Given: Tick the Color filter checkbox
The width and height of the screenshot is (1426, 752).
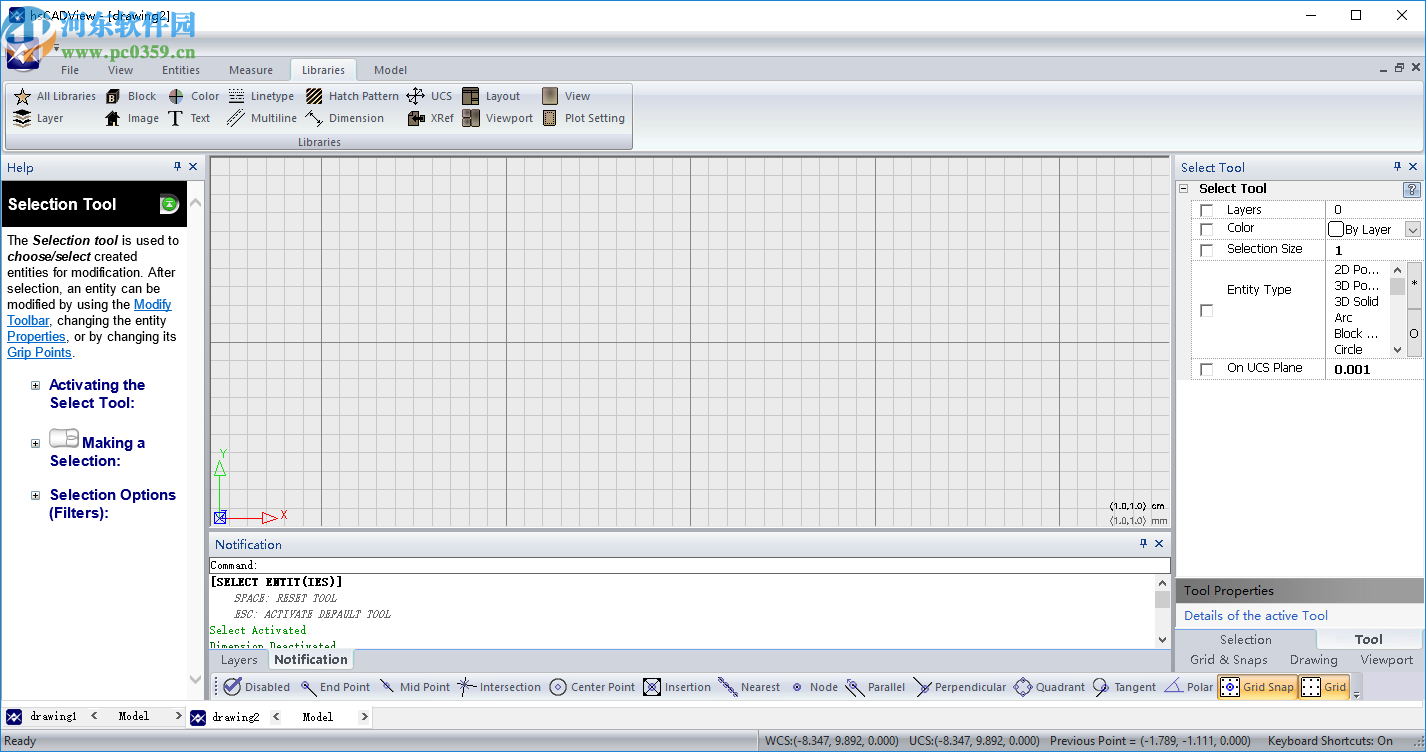Looking at the screenshot, I should coord(1207,229).
